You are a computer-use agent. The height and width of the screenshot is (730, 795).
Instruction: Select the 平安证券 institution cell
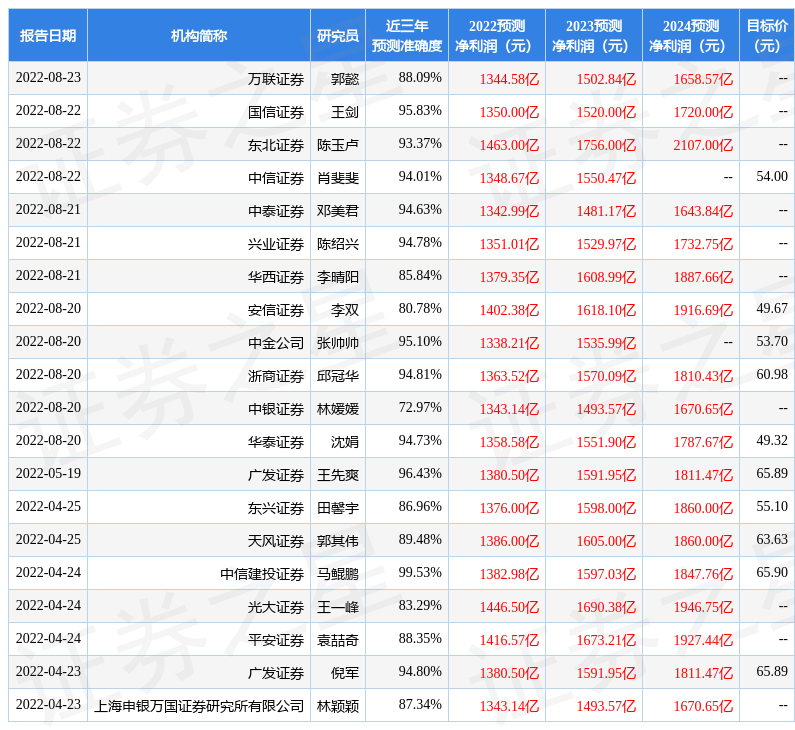[199, 639]
